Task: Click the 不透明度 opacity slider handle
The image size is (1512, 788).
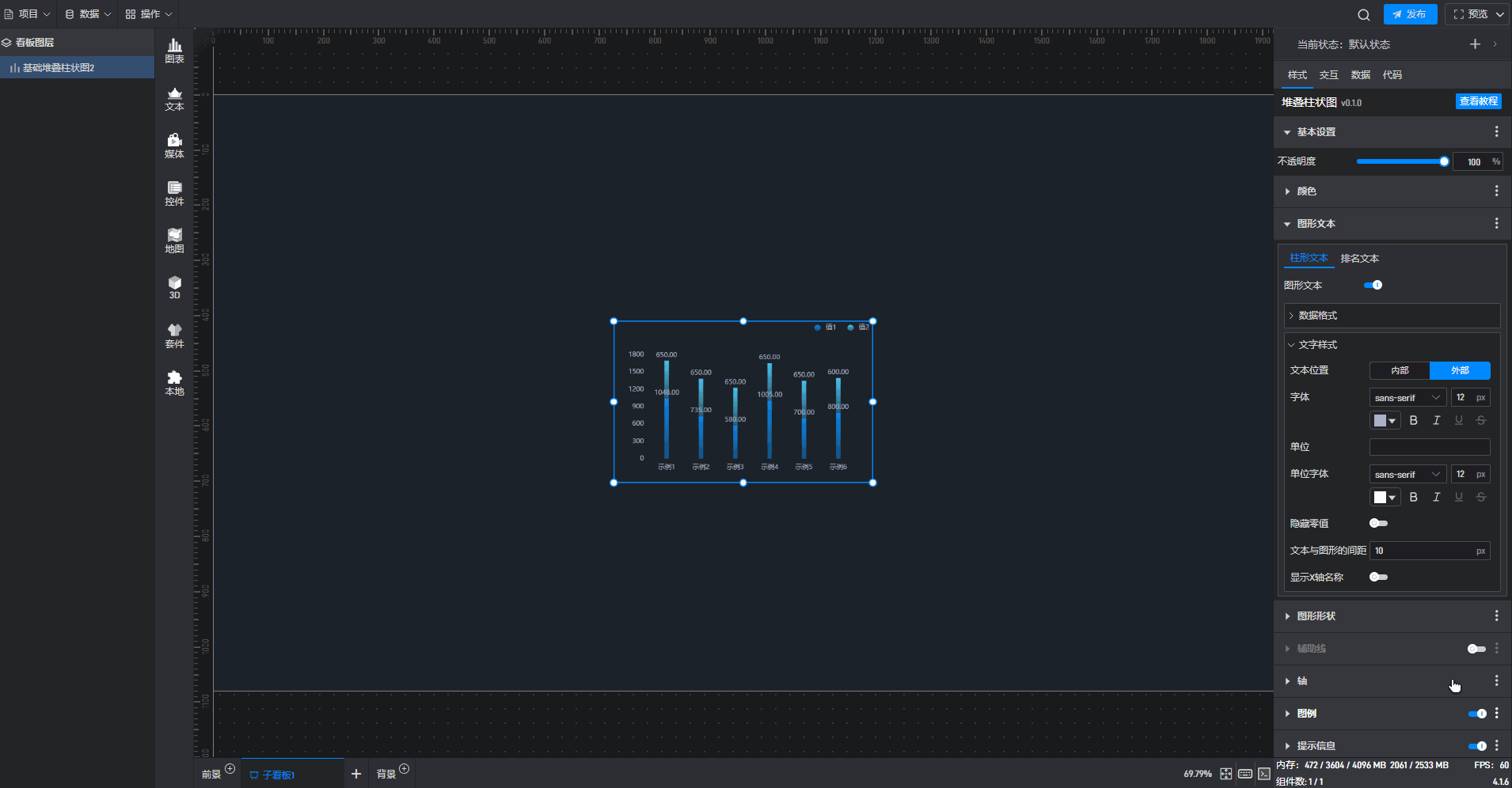Action: click(1444, 161)
